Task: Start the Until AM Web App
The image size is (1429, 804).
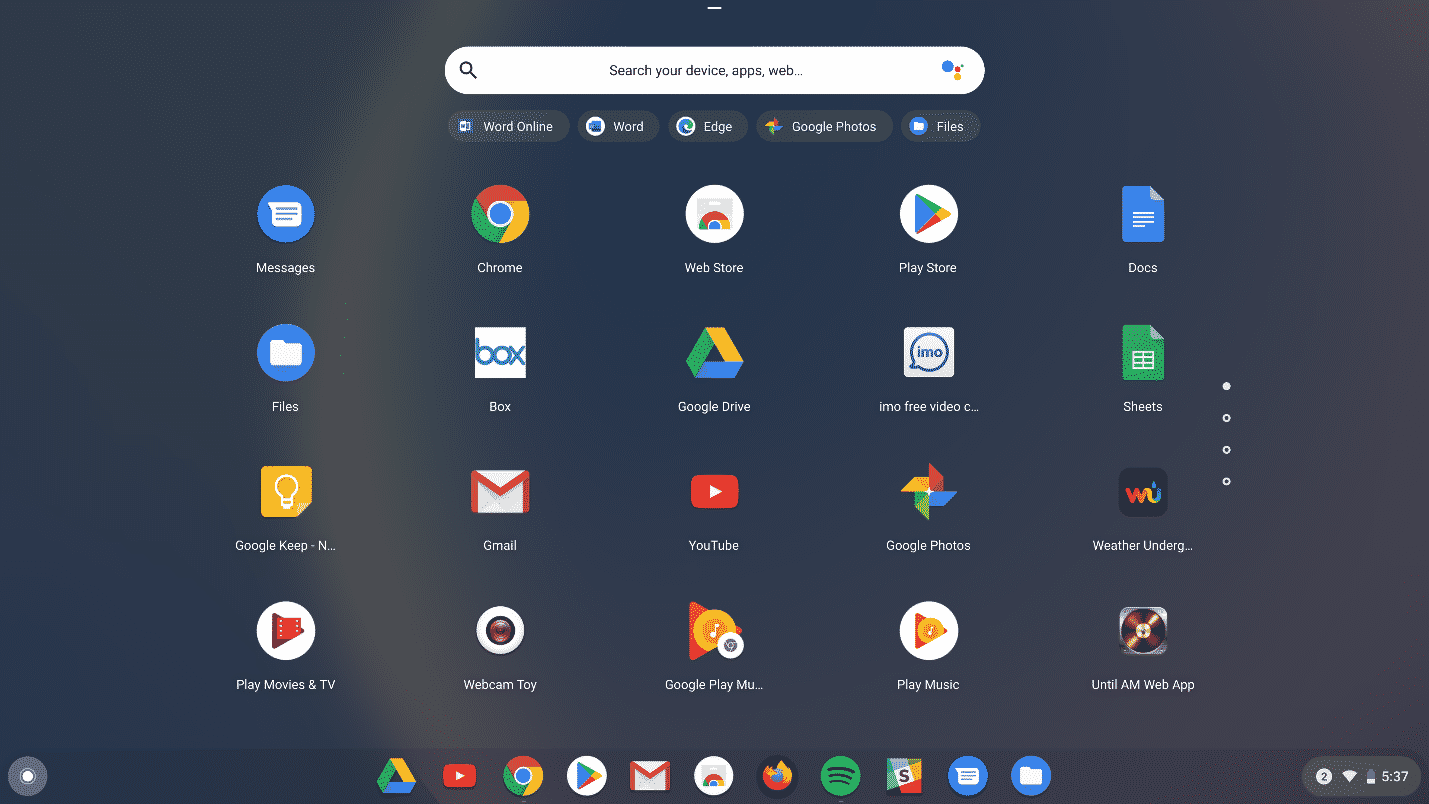Action: tap(1143, 630)
